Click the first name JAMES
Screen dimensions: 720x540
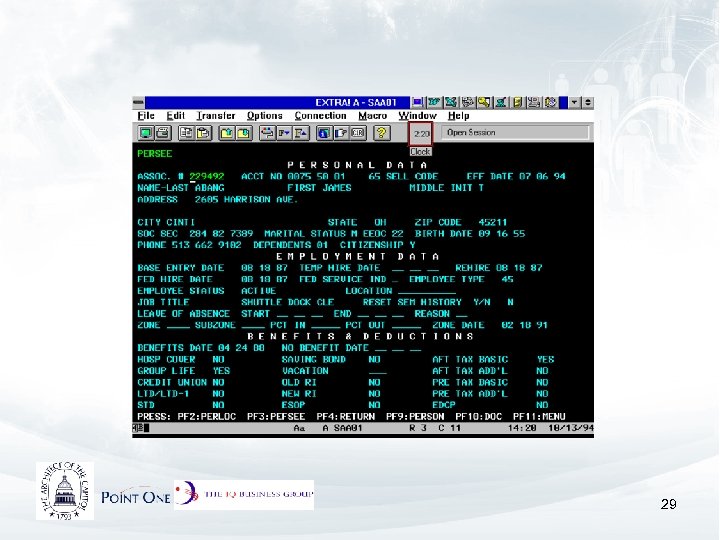pos(337,188)
